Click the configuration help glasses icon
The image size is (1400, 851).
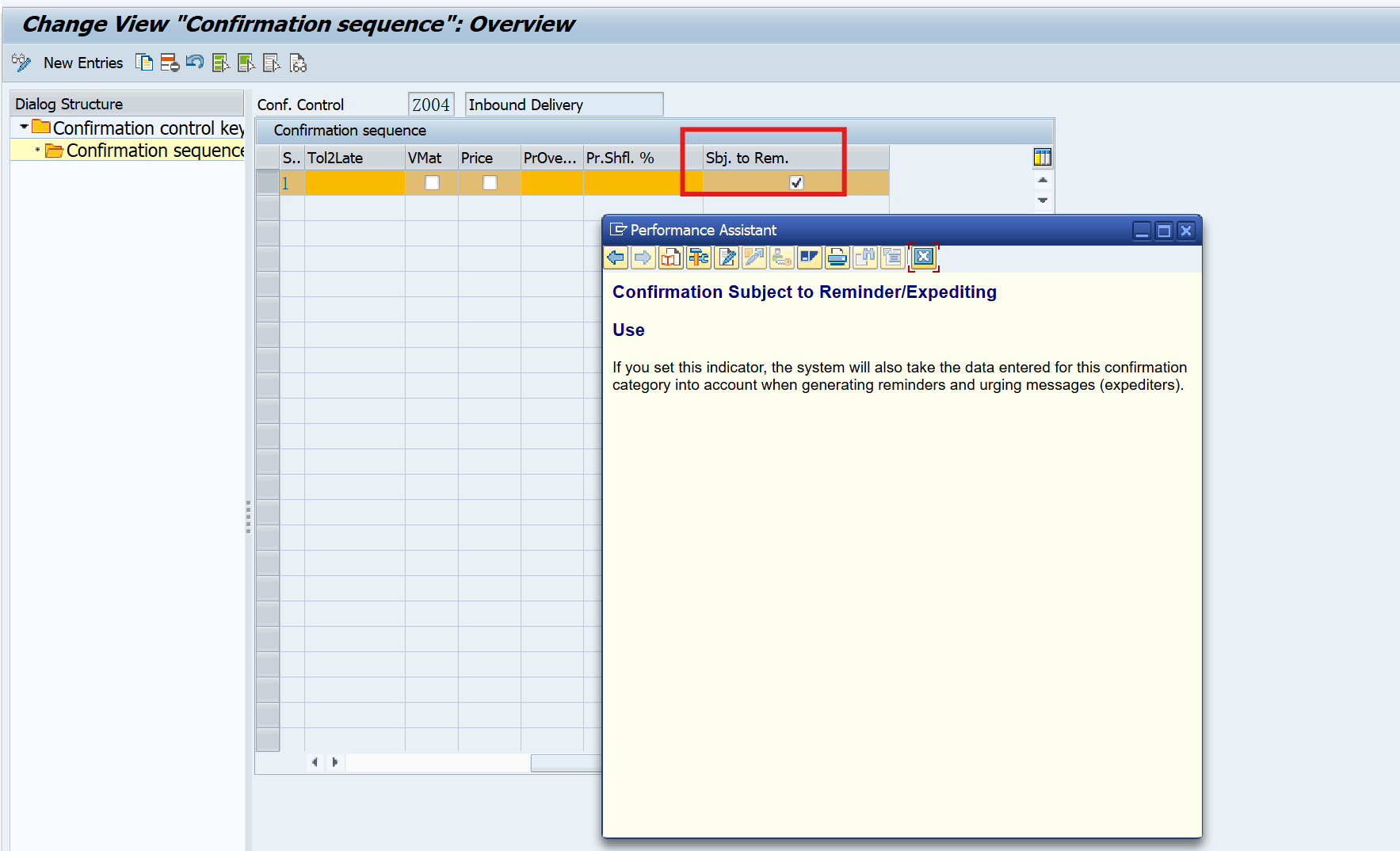tap(298, 63)
